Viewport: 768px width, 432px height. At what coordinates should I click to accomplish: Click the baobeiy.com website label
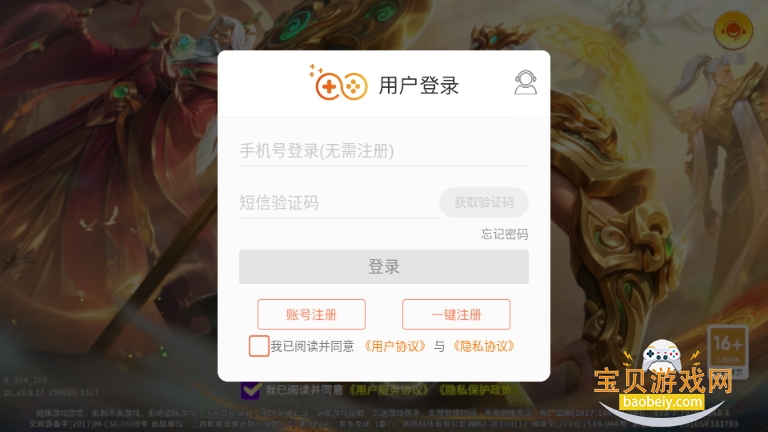click(661, 402)
